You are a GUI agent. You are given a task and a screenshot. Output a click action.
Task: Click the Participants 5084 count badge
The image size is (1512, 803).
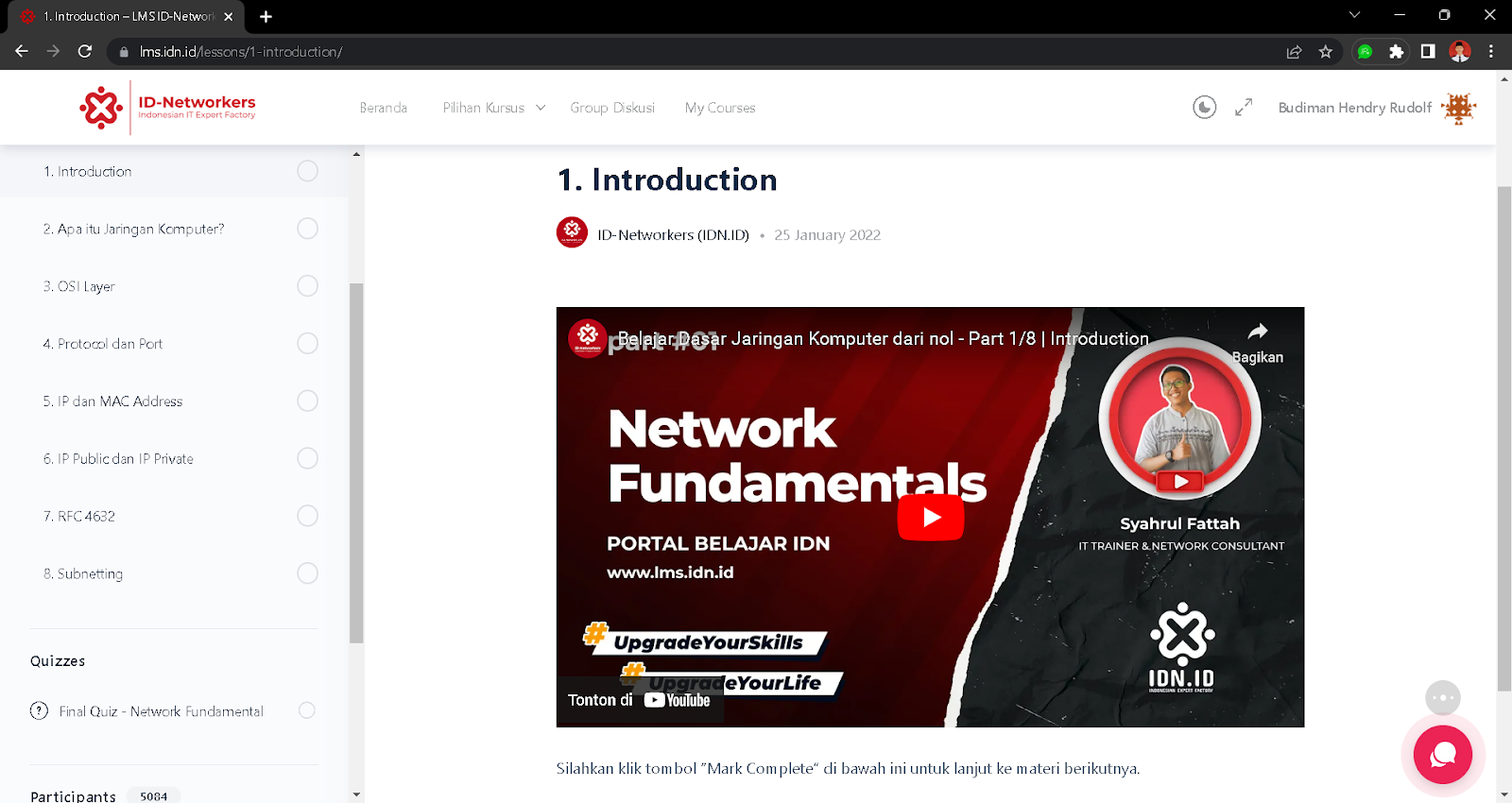point(153,795)
